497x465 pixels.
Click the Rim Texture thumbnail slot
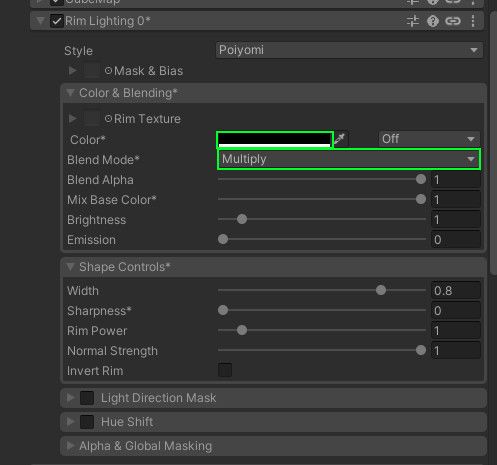92,118
